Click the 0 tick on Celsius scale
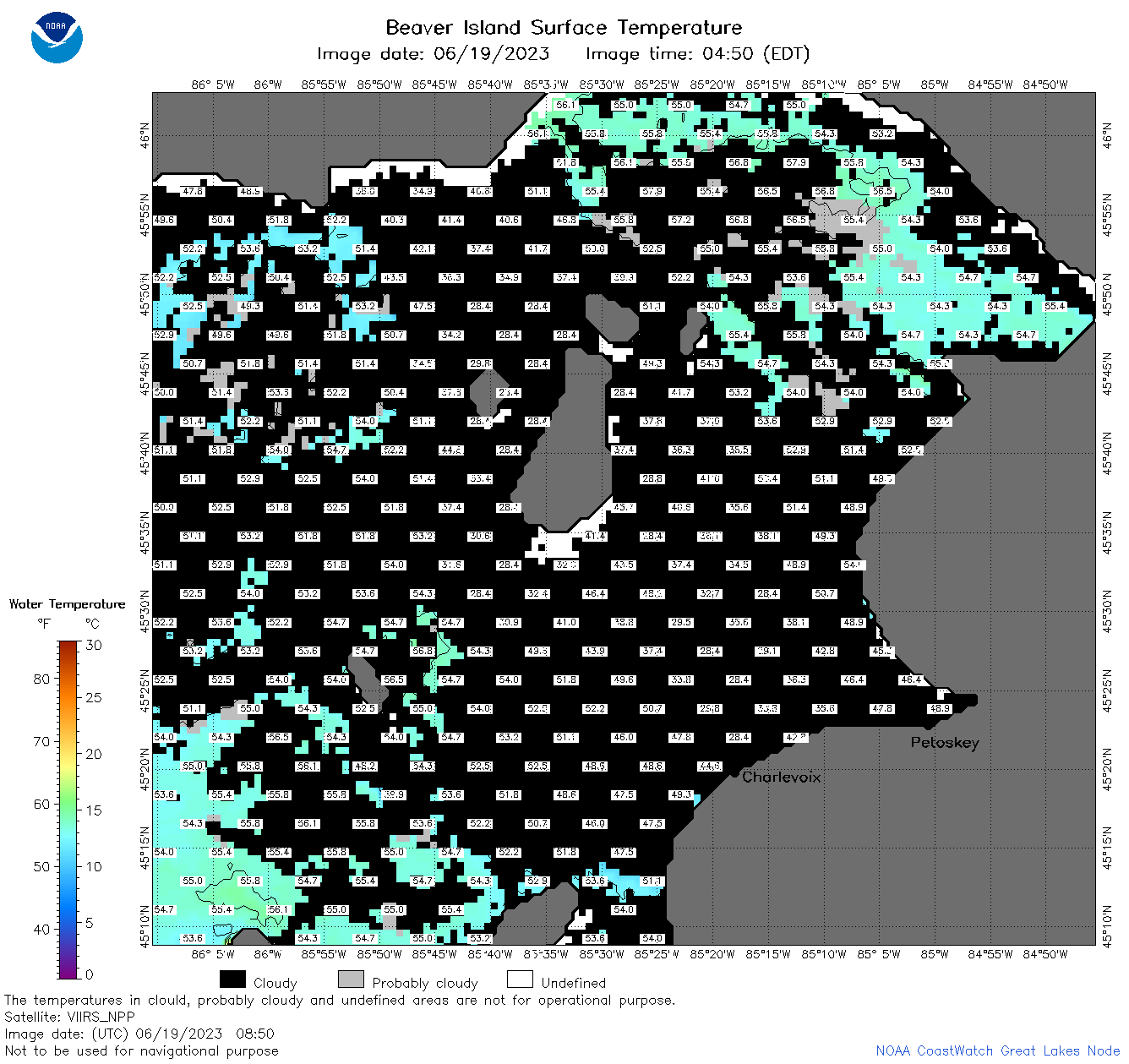 (90, 974)
